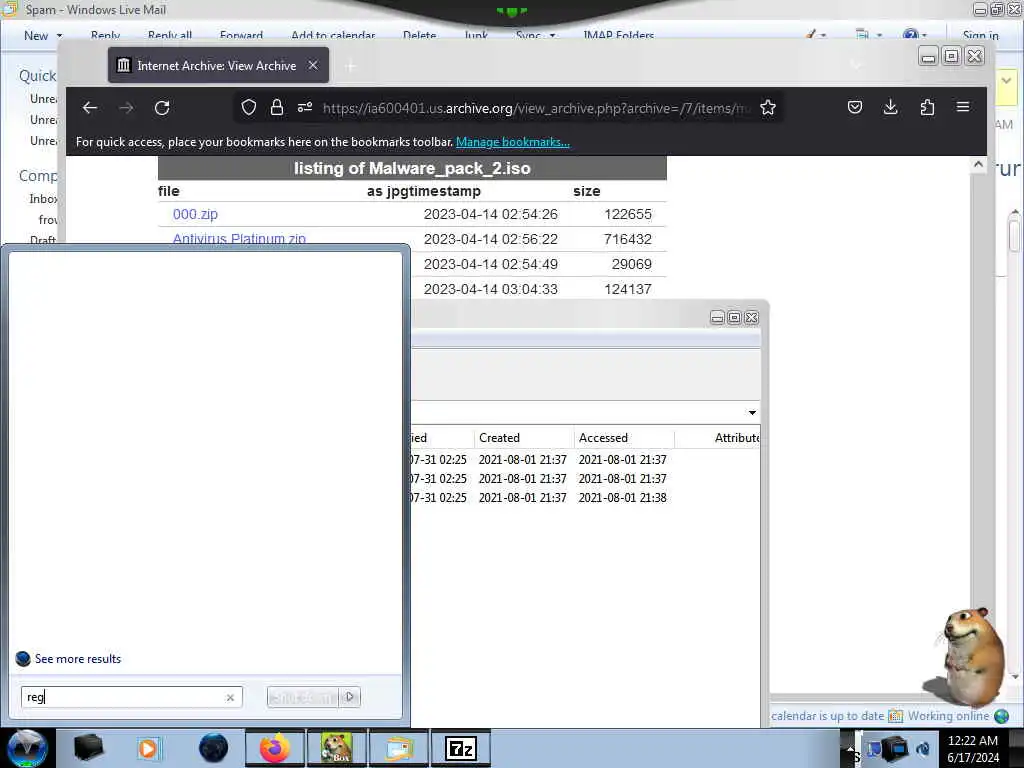Viewport: 1024px width, 768px height.
Task: Click the volume tray icon
Action: 923,749
